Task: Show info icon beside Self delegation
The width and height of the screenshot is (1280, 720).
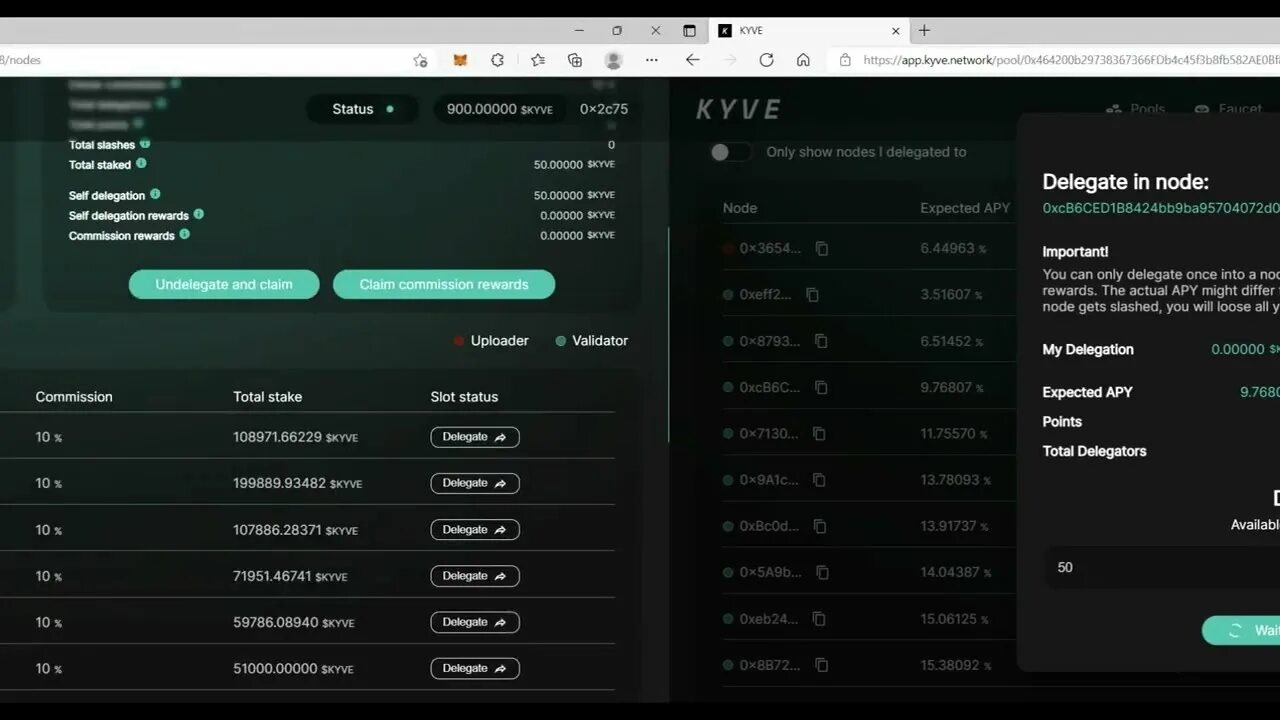Action: [155, 194]
